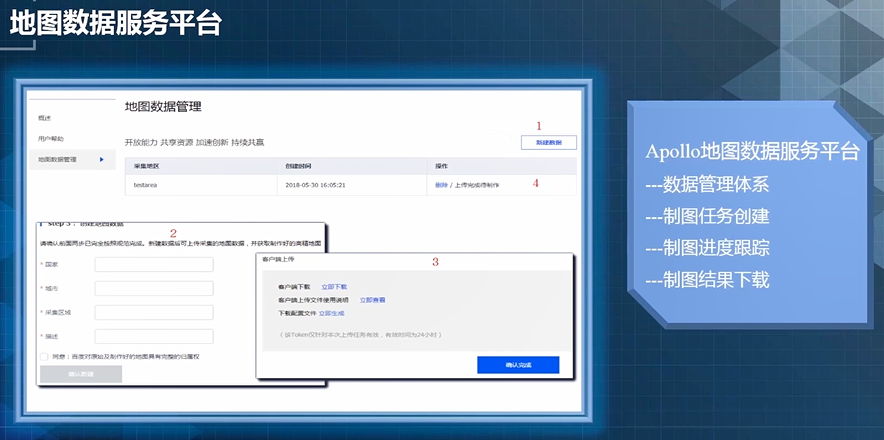The height and width of the screenshot is (440, 884).
Task: Click the testarea table cell
Action: click(x=201, y=185)
